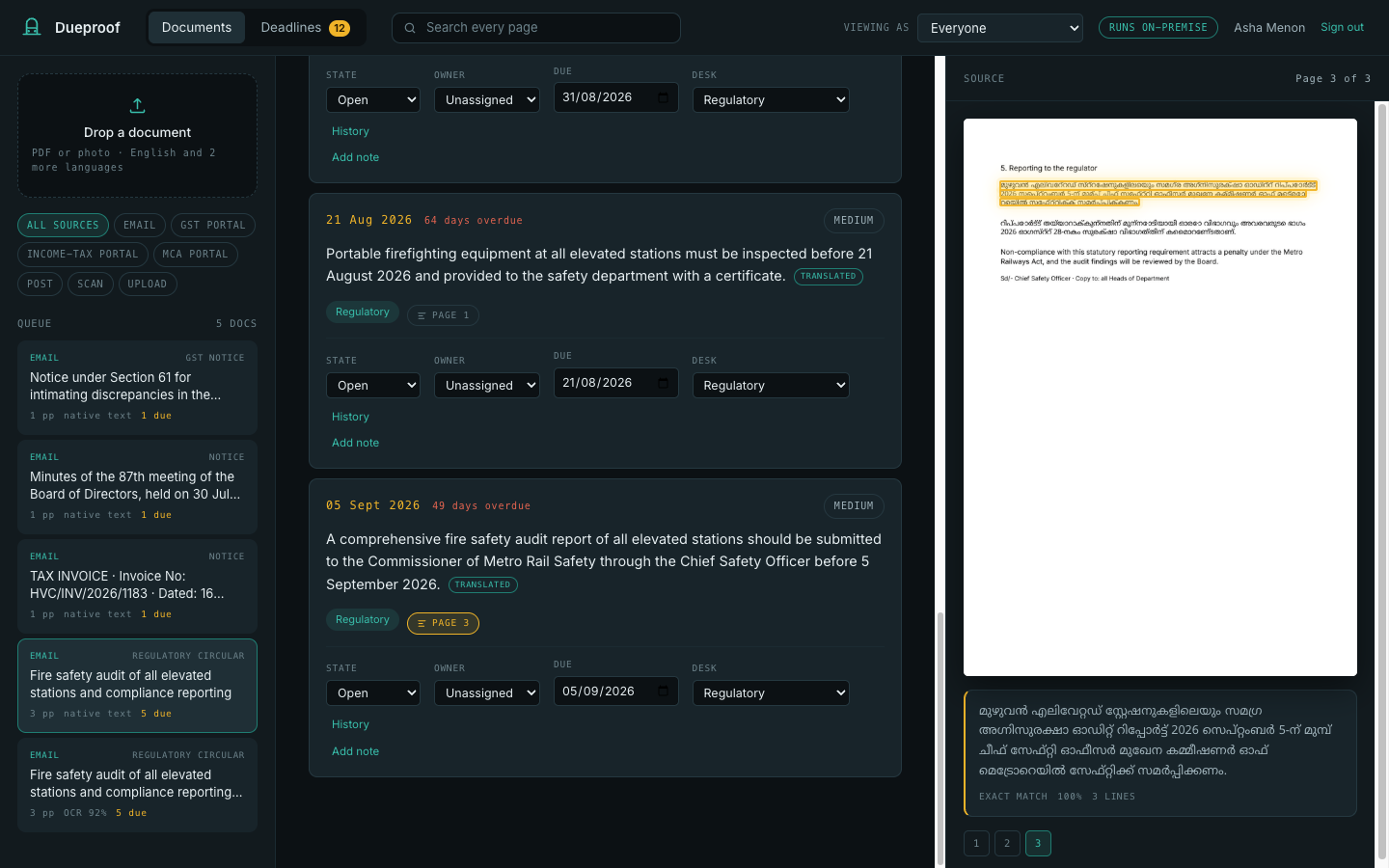Open the calendar picker for the 31/08/2026 due date
The height and width of the screenshot is (868, 1389).
(663, 97)
